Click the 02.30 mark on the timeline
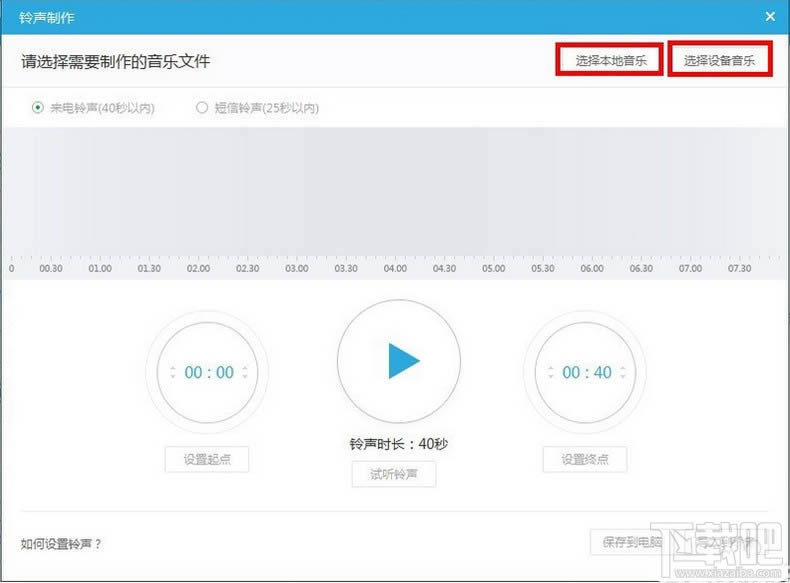 (247, 269)
